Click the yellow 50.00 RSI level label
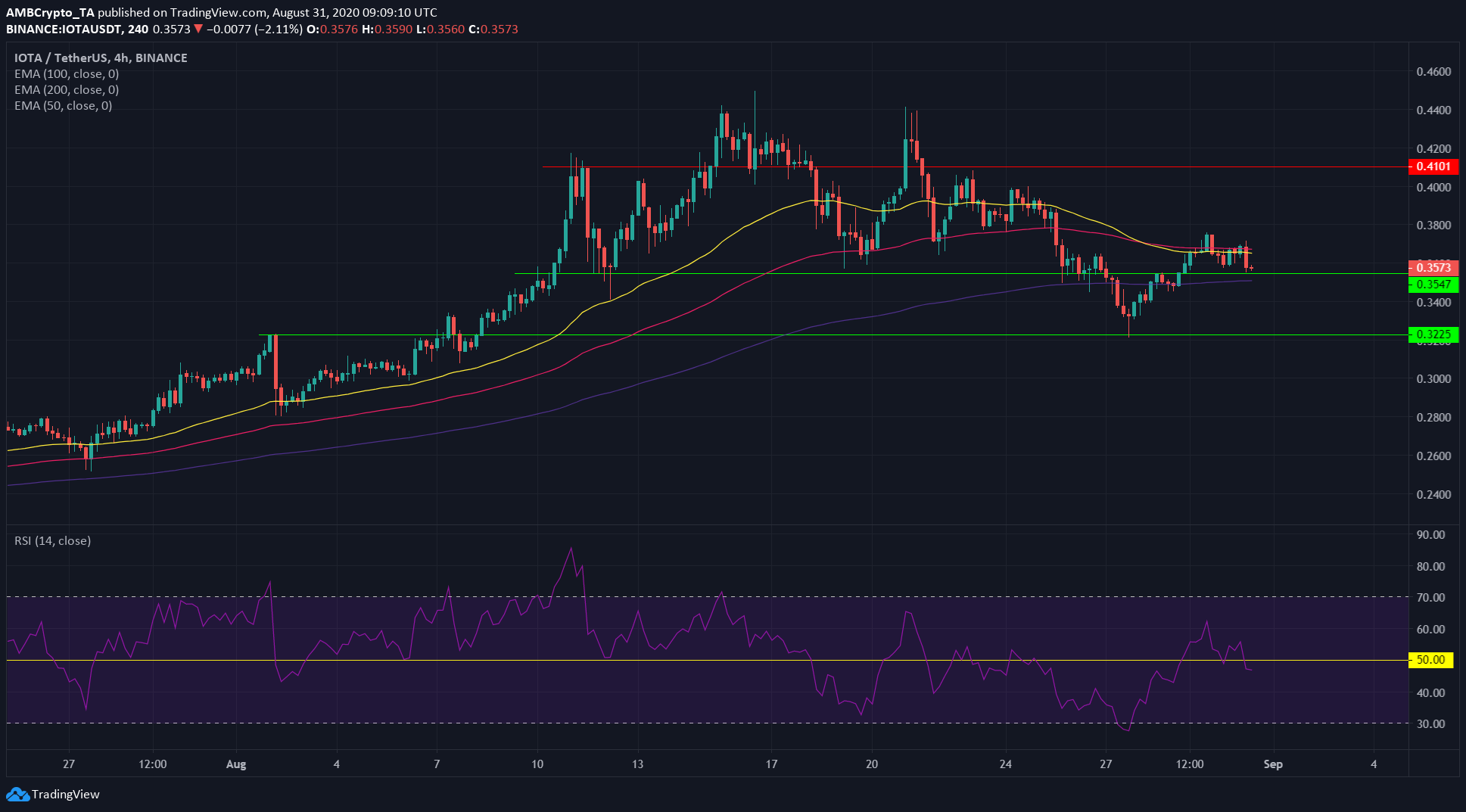 click(1430, 660)
